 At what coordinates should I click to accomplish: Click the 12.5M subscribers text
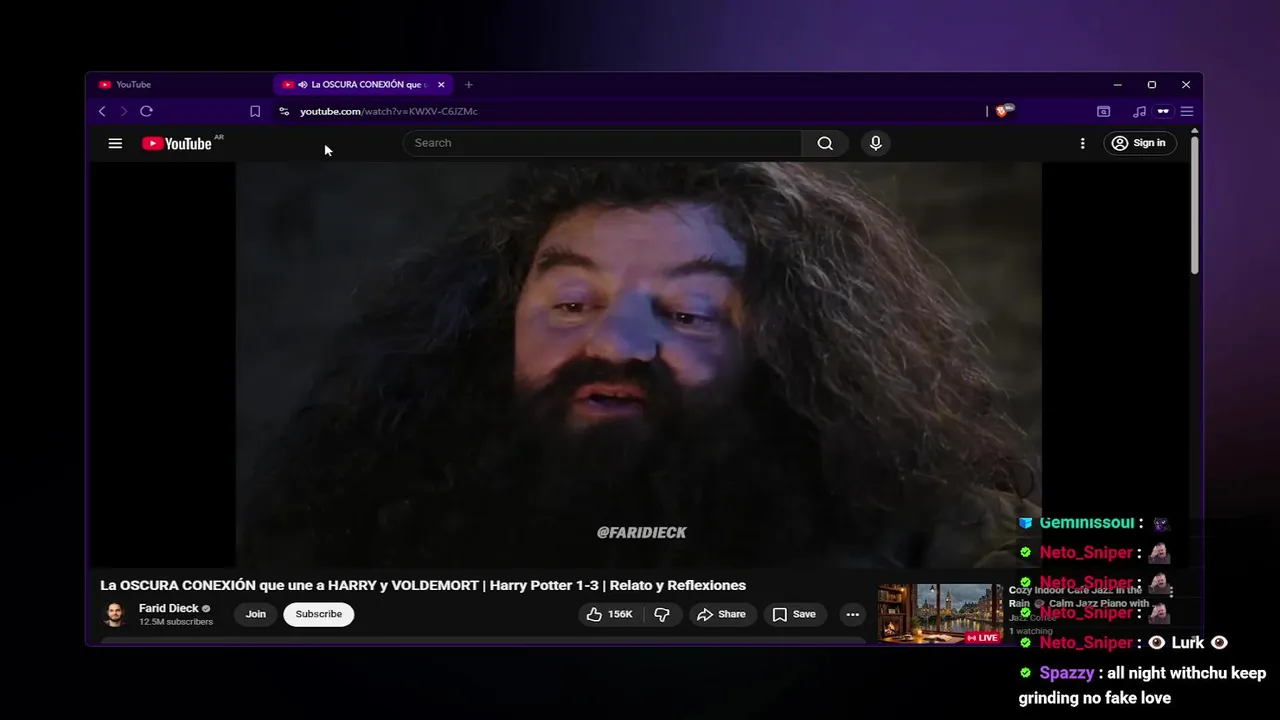176,622
